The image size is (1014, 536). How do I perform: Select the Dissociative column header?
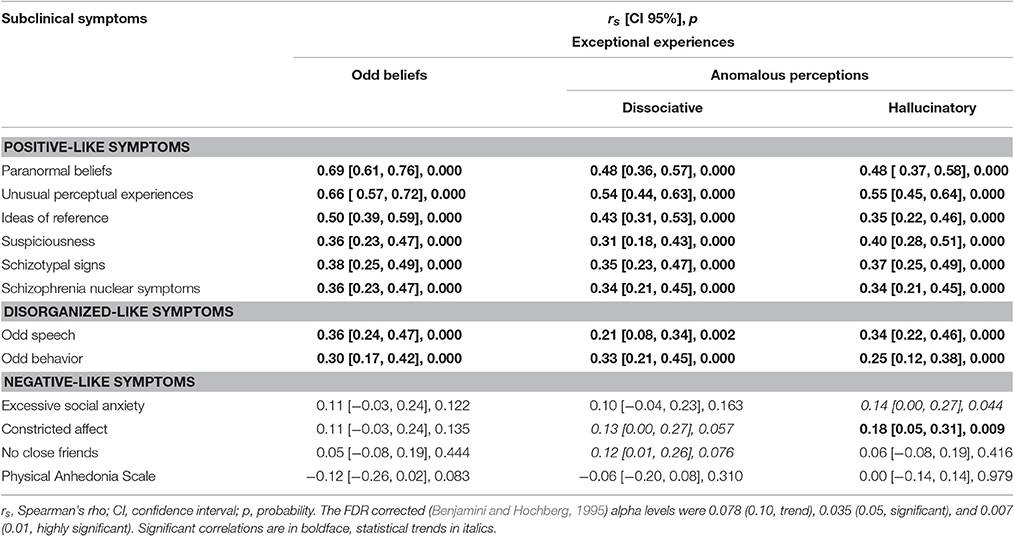tap(662, 107)
